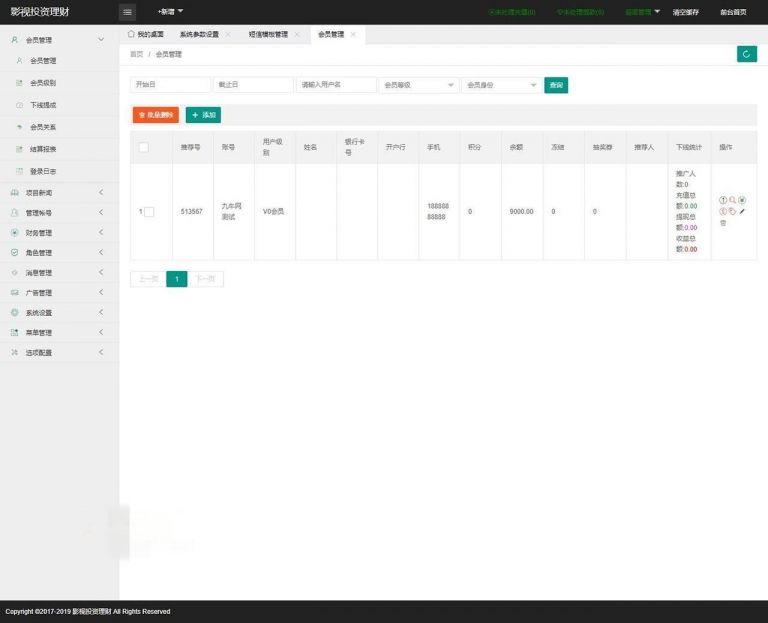Switch to the 我的桌面 tab
This screenshot has height=623, width=768.
pyautogui.click(x=146, y=34)
